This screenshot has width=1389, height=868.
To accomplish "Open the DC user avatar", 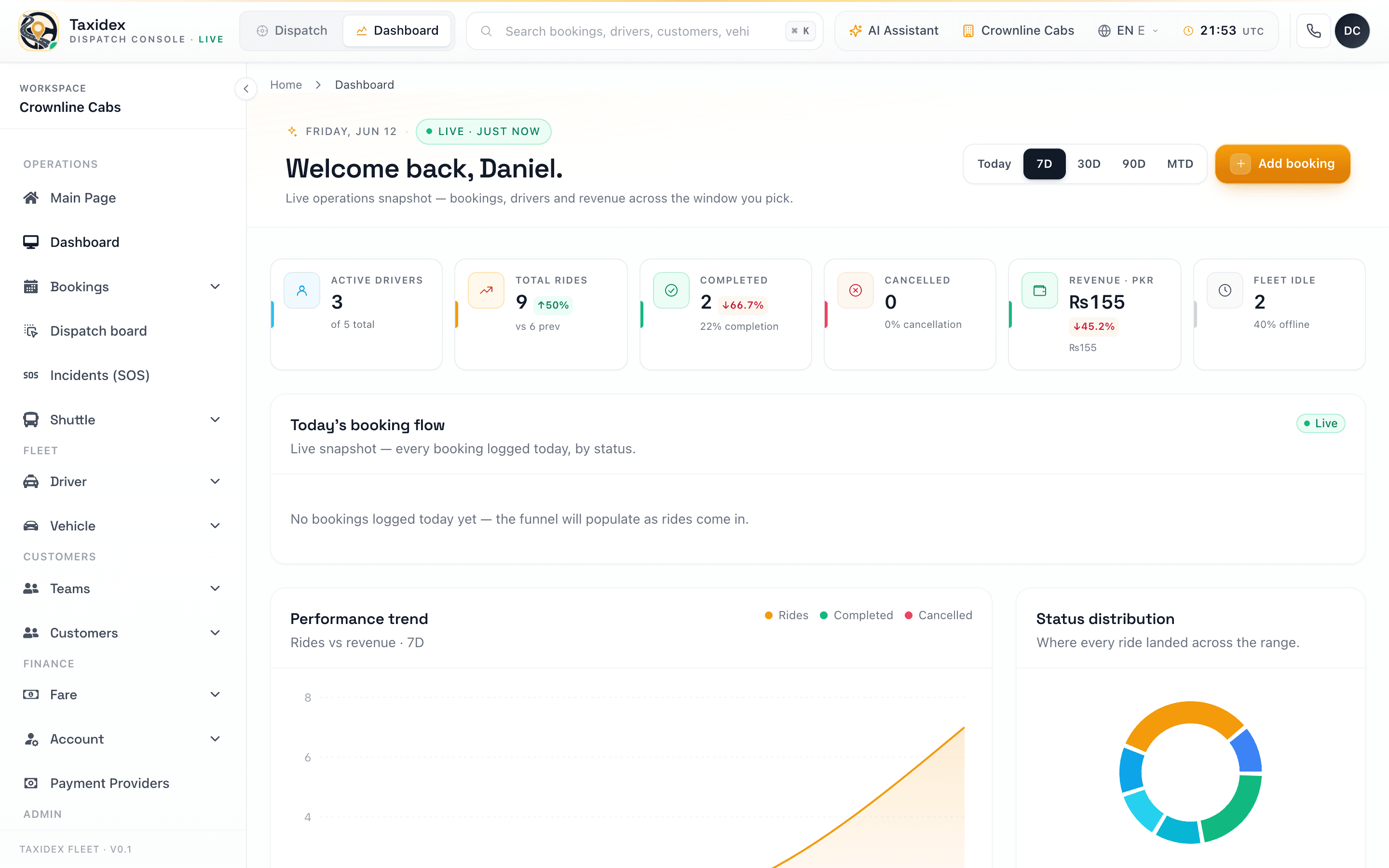I will pos(1352,31).
